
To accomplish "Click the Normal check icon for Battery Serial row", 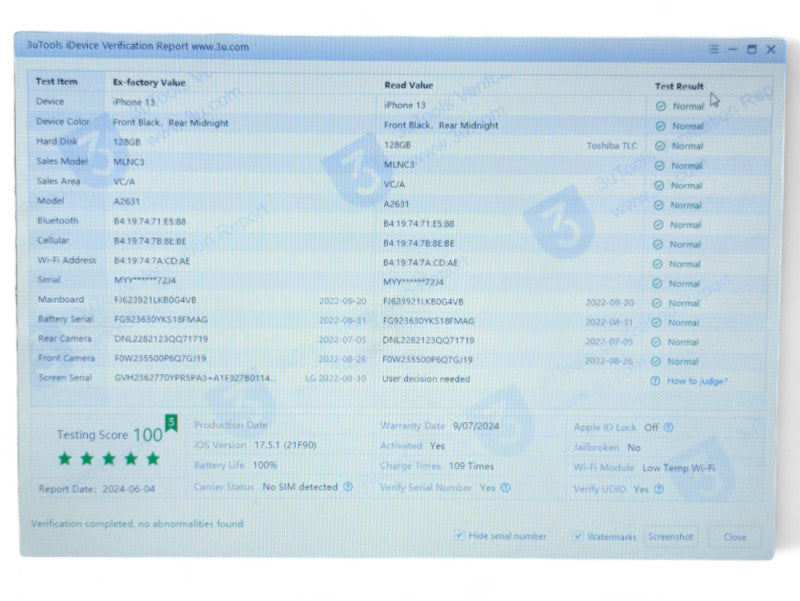I will point(657,322).
